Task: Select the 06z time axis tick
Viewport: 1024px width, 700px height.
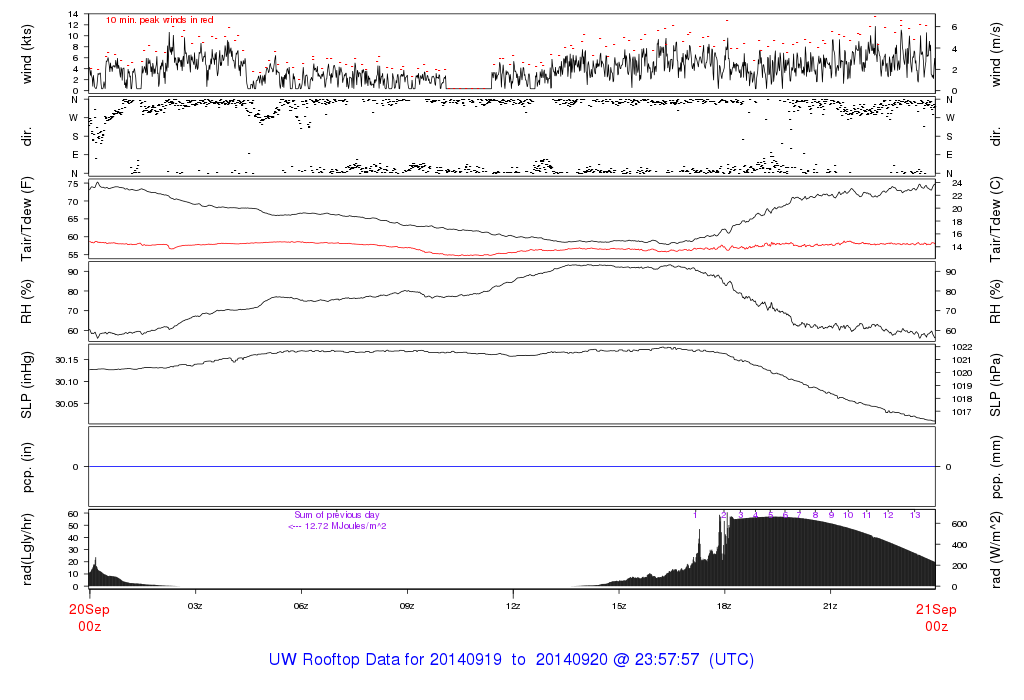Action: (301, 606)
